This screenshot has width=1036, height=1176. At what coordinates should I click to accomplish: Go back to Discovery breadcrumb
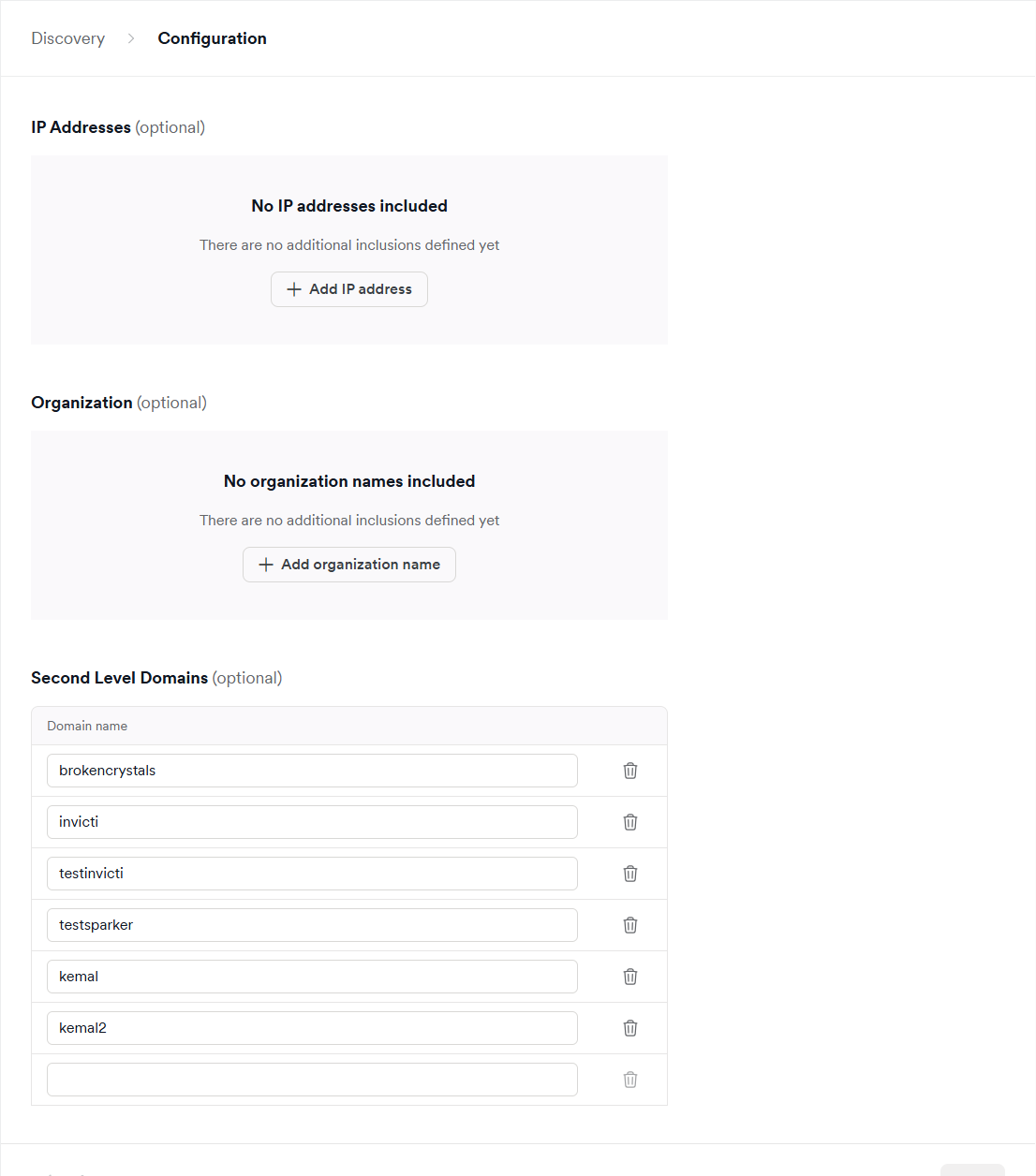click(67, 38)
